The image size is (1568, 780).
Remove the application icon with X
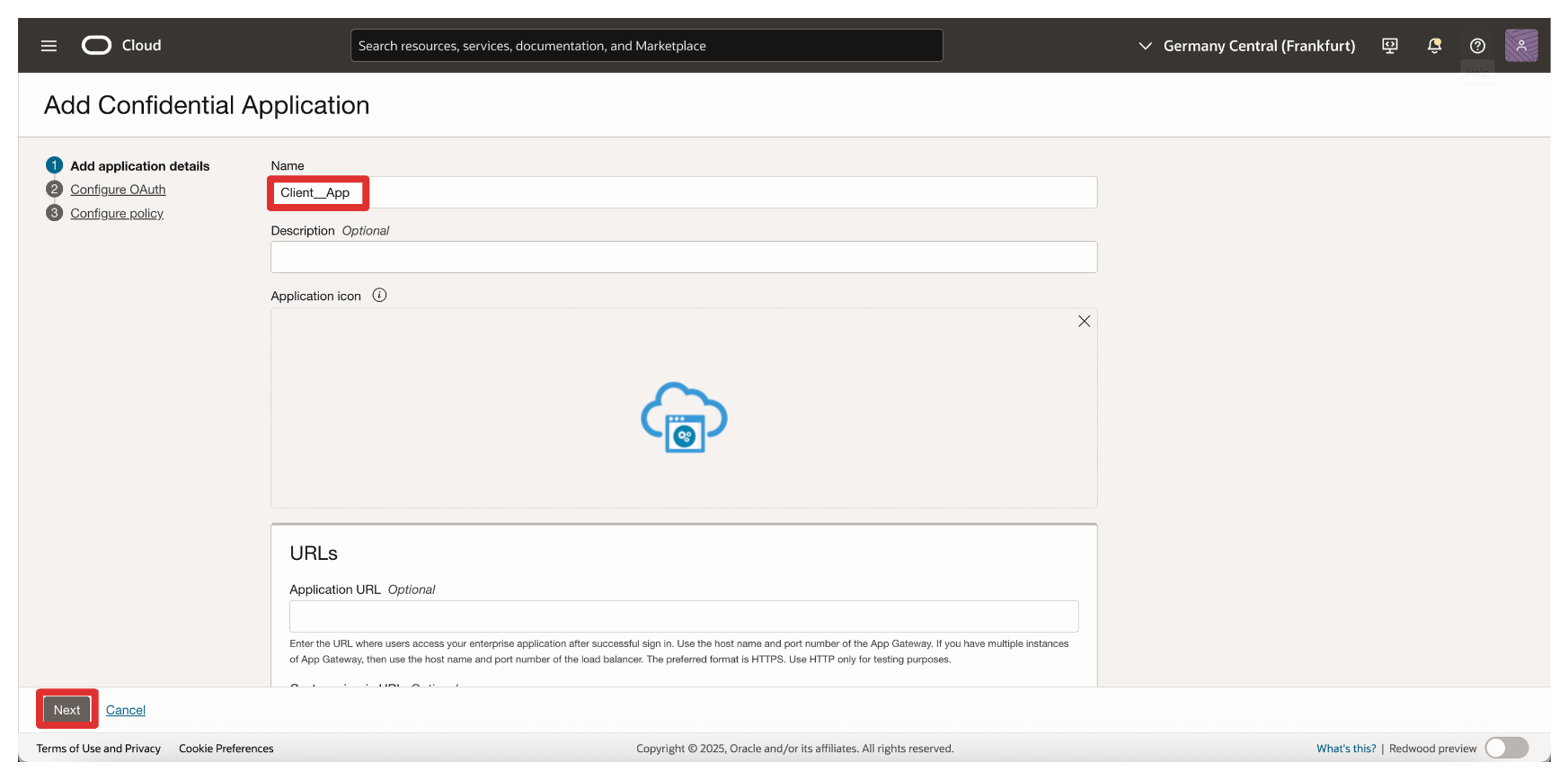coord(1084,322)
